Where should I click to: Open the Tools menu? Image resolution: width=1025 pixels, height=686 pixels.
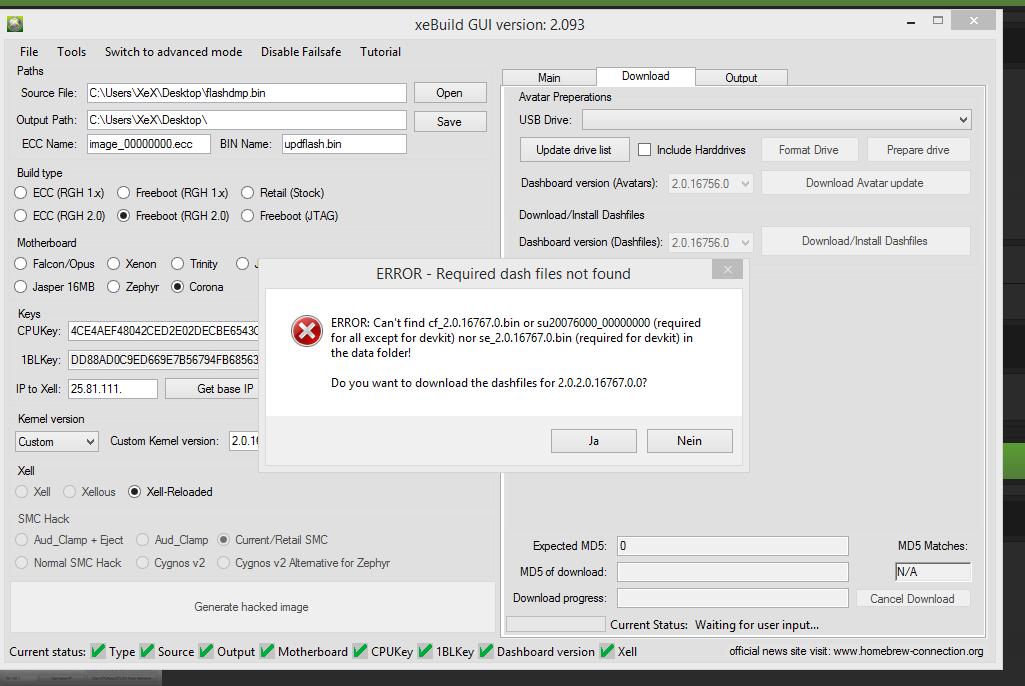(71, 51)
